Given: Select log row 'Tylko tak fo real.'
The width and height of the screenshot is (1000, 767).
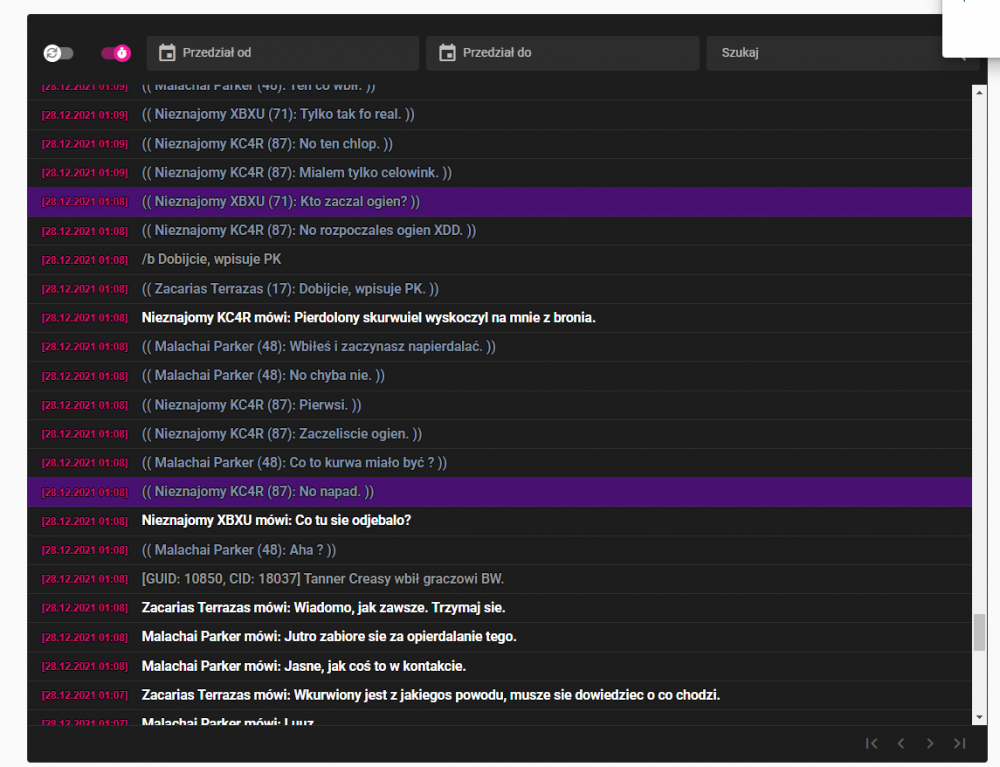Looking at the screenshot, I should [499, 115].
